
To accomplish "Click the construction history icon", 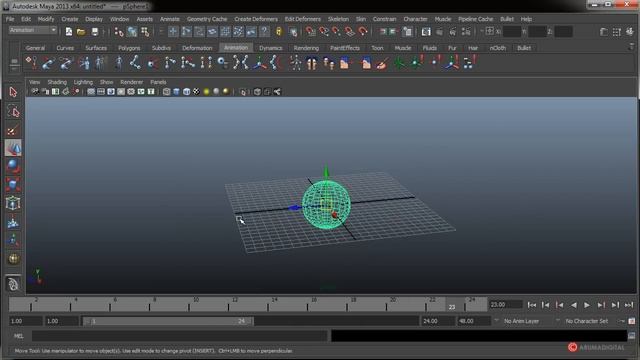I will [407, 31].
